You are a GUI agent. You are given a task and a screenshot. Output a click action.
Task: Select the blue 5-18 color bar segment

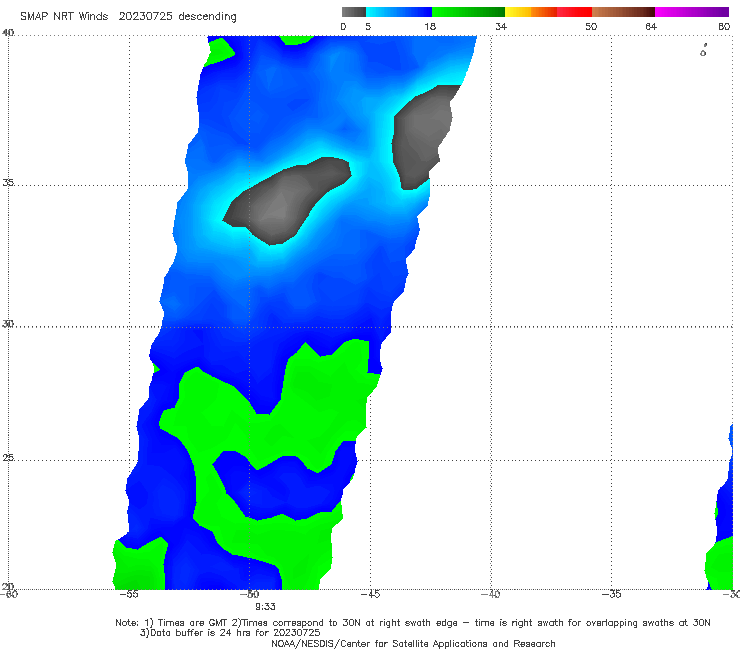399,12
